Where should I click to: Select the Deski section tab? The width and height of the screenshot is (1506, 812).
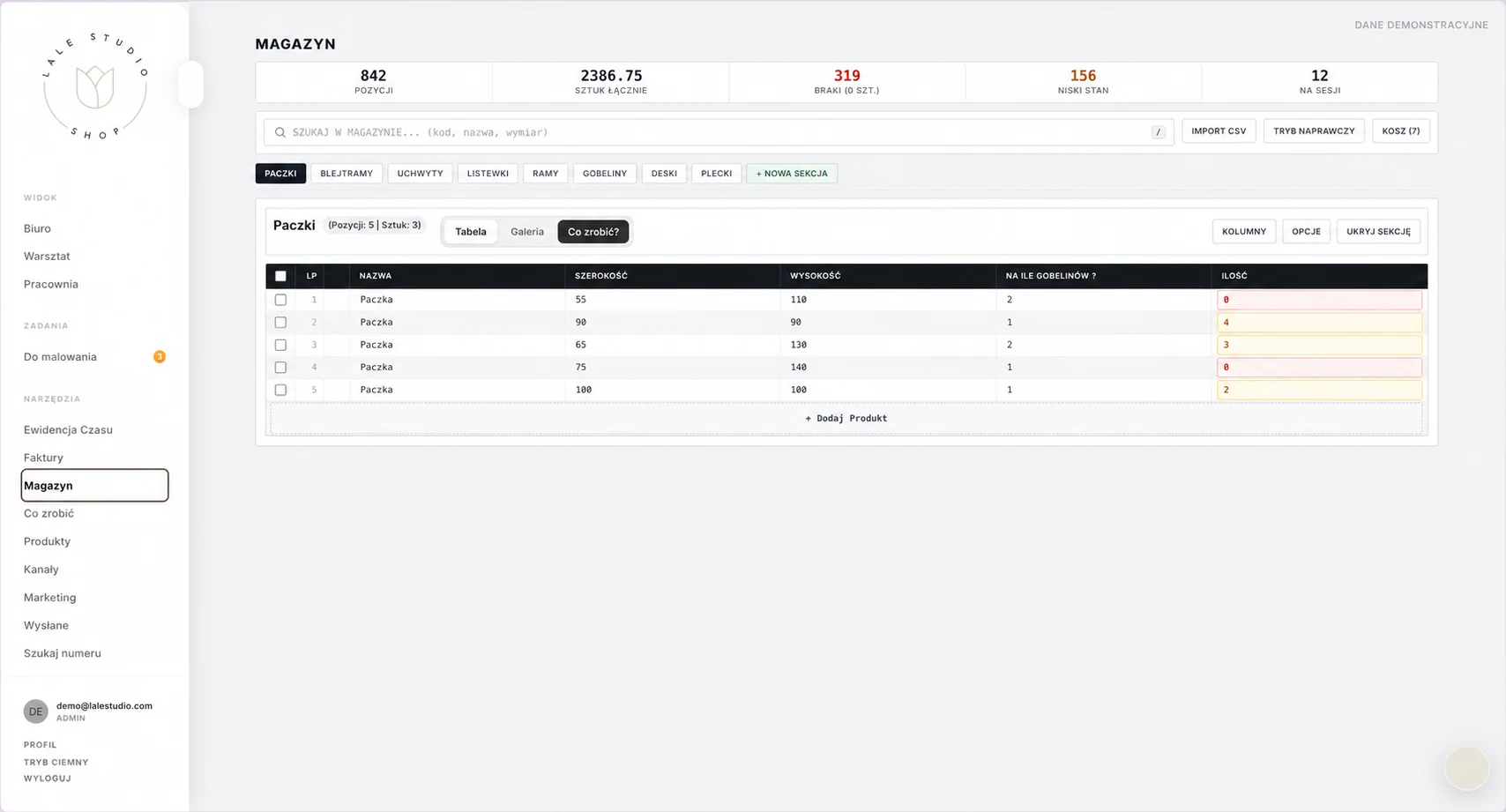click(664, 174)
